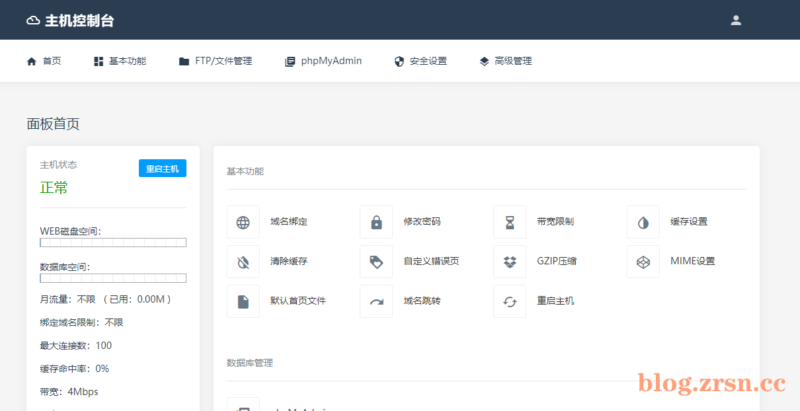Click the MIME设置 link
The width and height of the screenshot is (800, 411).
(x=692, y=262)
